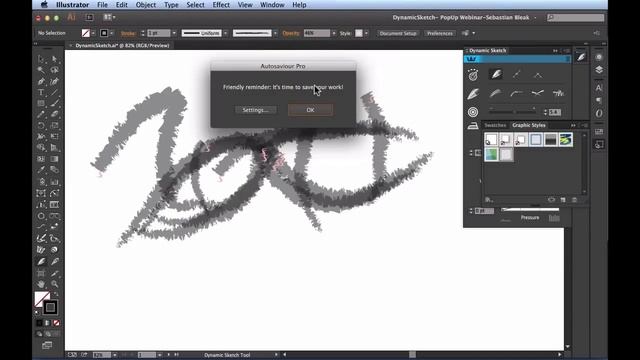Open the Style dropdown arrow
Image resolution: width=640 pixels, height=360 pixels.
click(x=366, y=33)
